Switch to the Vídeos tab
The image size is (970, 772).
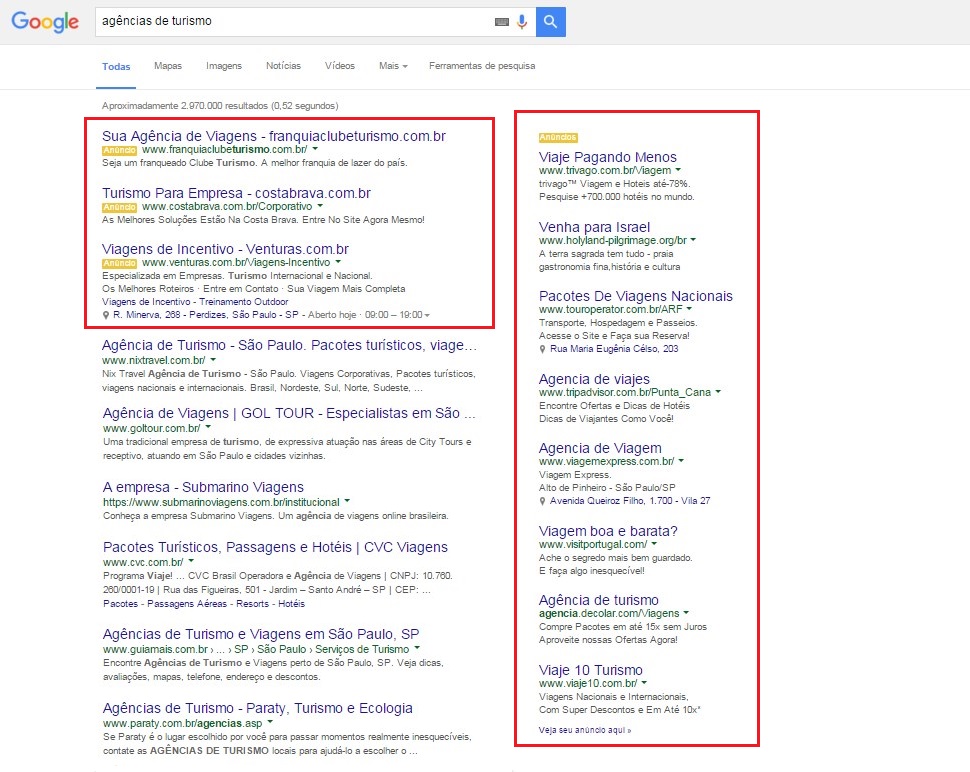pos(340,66)
